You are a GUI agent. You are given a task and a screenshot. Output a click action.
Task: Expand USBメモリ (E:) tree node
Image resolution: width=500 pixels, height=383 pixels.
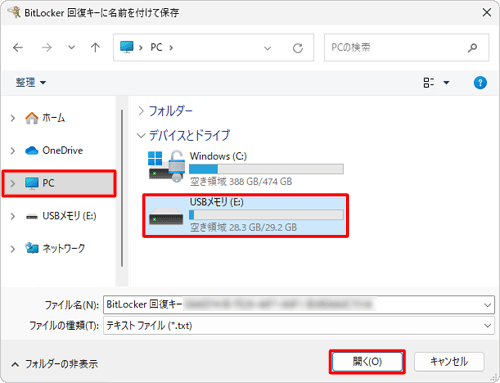click(x=13, y=216)
